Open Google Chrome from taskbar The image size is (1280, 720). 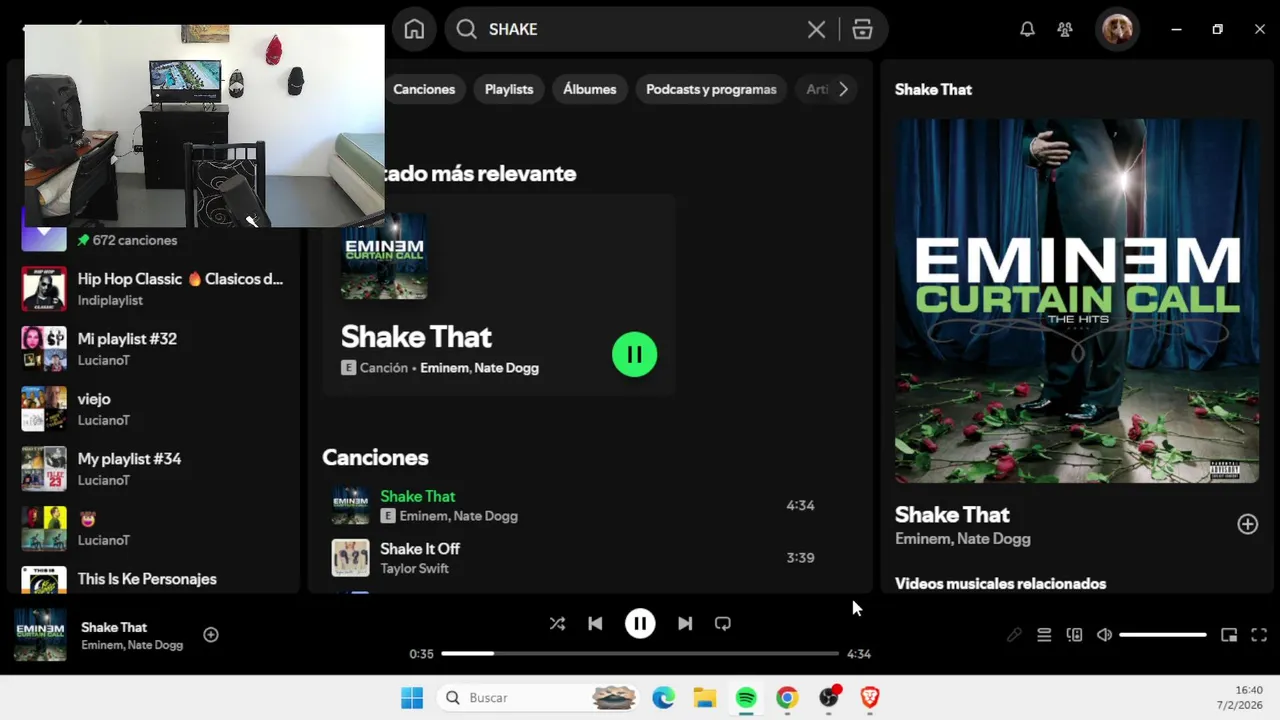click(787, 698)
